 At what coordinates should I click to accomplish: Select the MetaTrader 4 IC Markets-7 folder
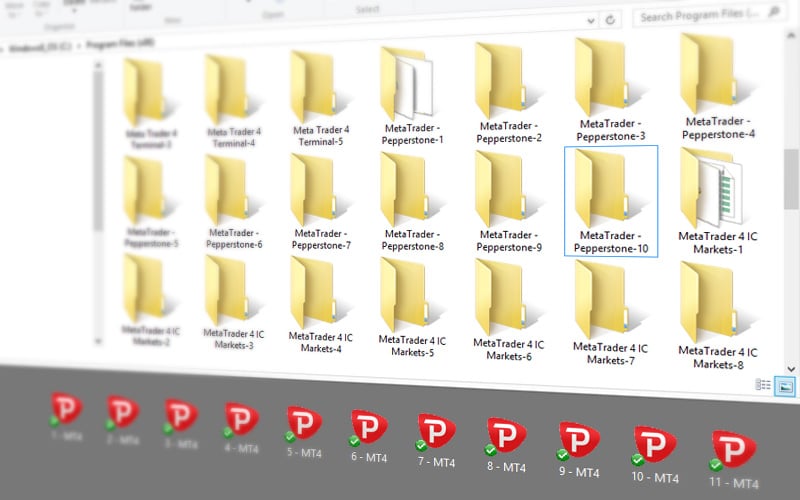point(610,313)
